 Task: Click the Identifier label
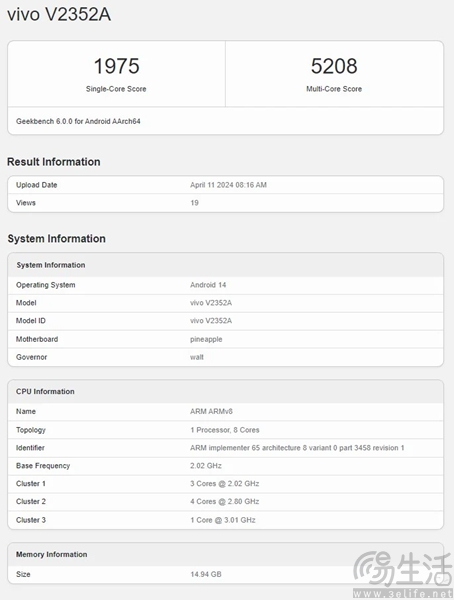[x=30, y=448]
